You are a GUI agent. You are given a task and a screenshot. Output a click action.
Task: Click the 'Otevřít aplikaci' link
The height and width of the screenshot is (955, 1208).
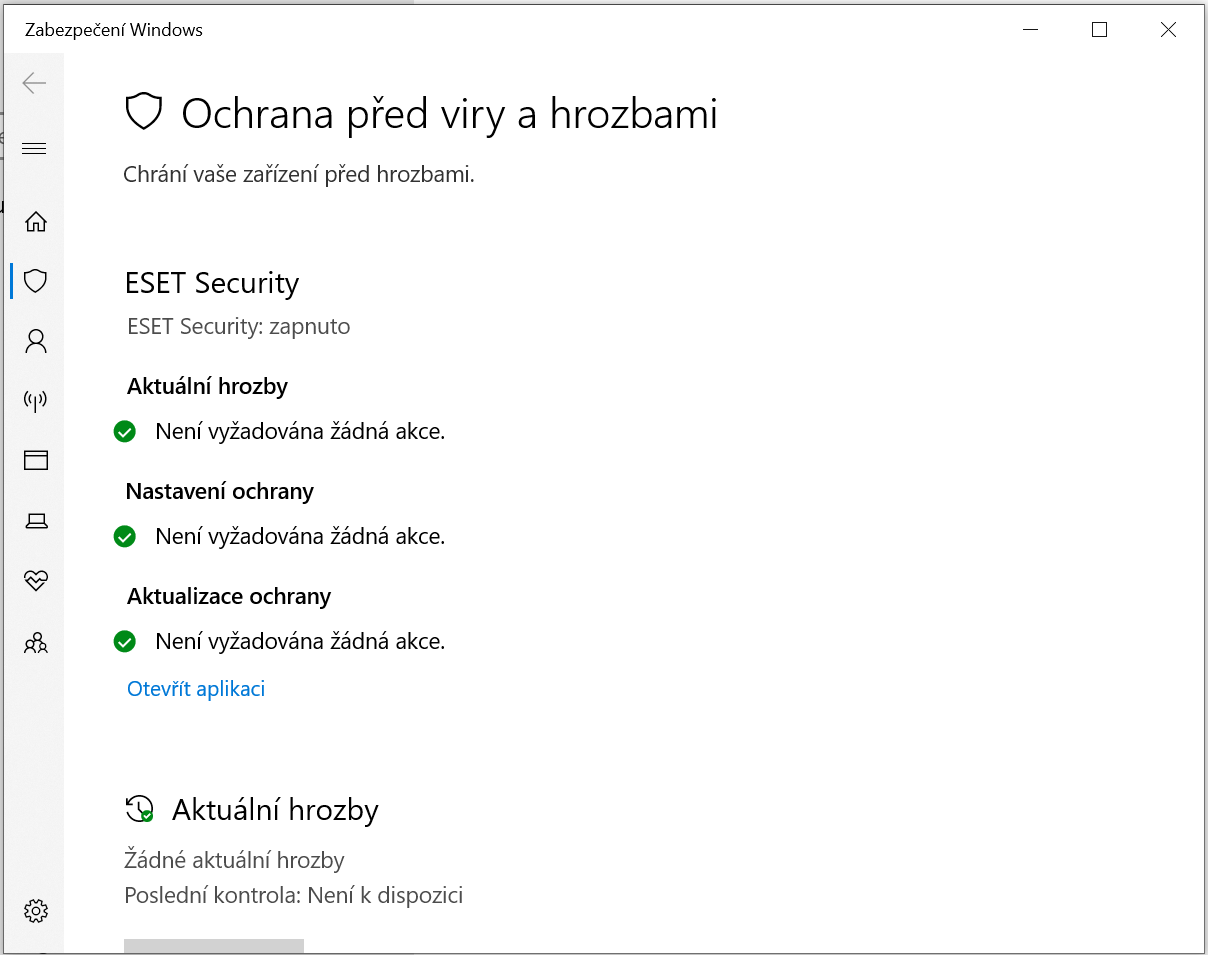[x=196, y=689]
